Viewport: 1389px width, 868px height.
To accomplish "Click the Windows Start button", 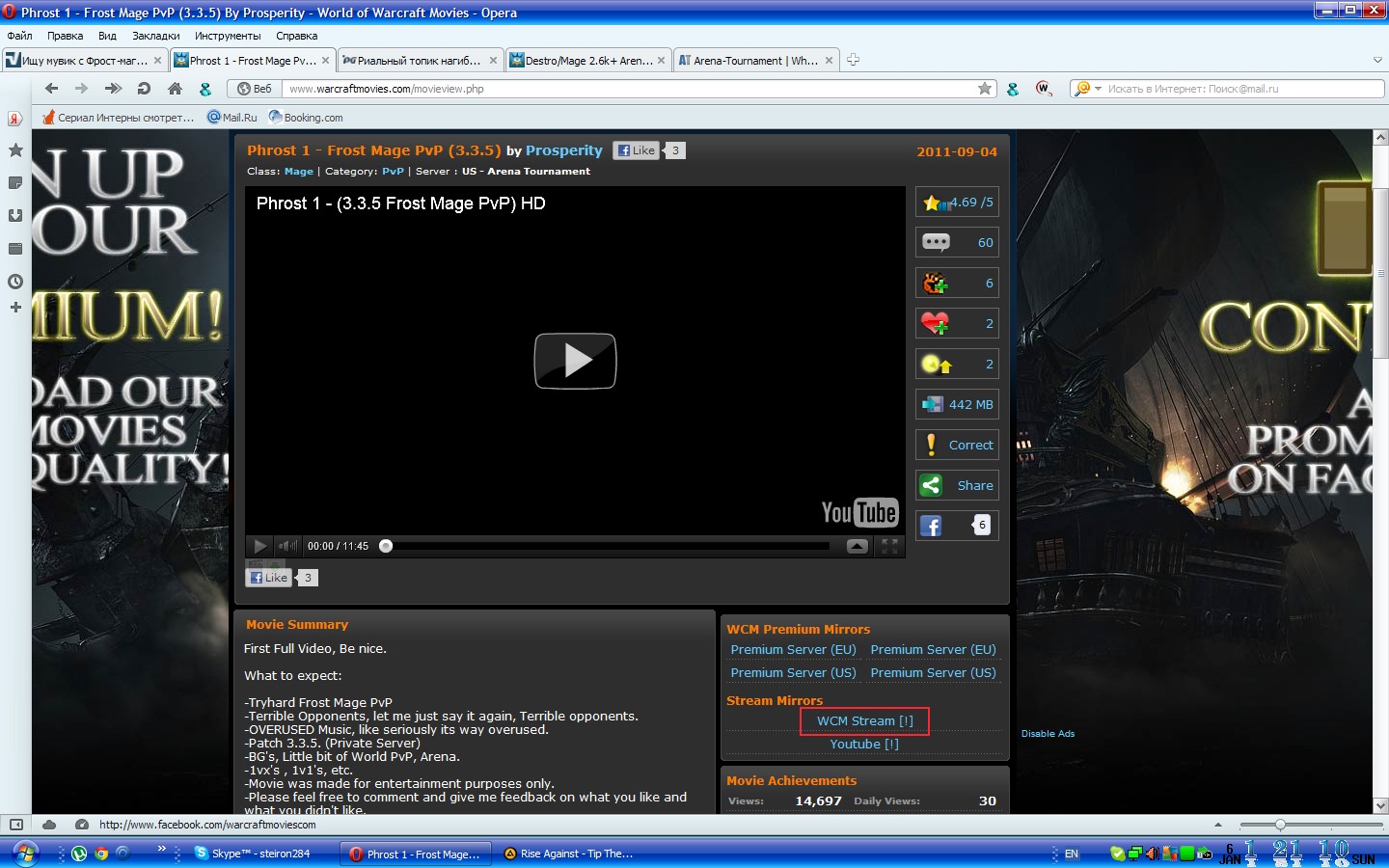I will [x=24, y=854].
